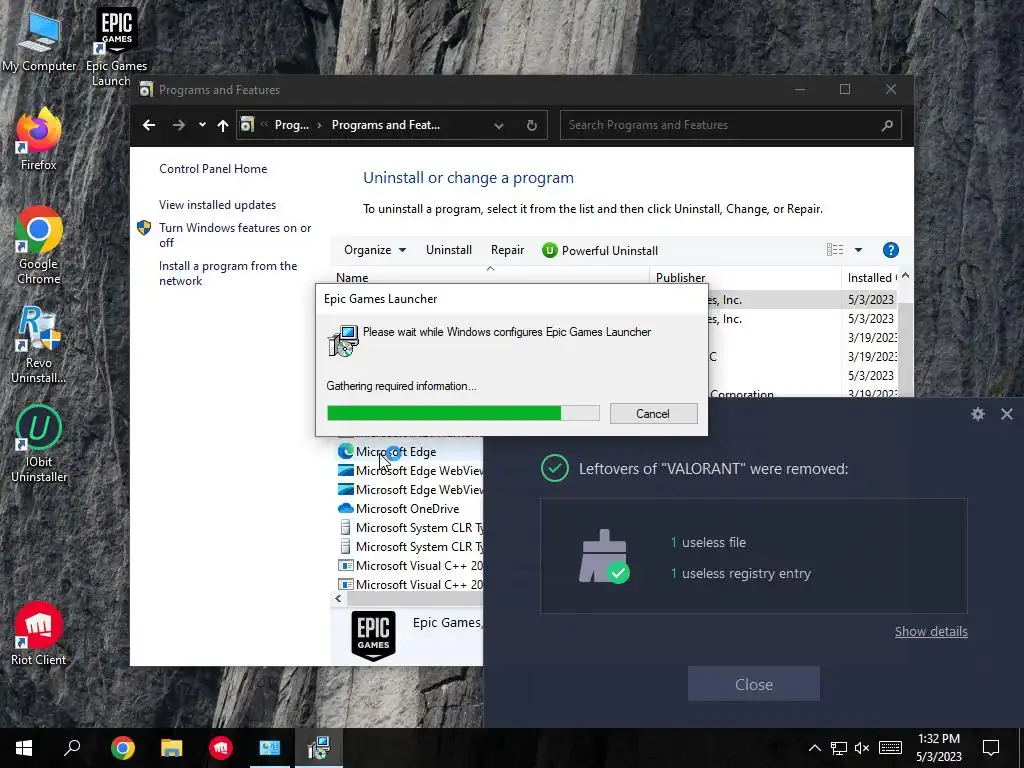The image size is (1024, 768).
Task: Close the IObit leftovers panel with X
Action: tap(1007, 413)
